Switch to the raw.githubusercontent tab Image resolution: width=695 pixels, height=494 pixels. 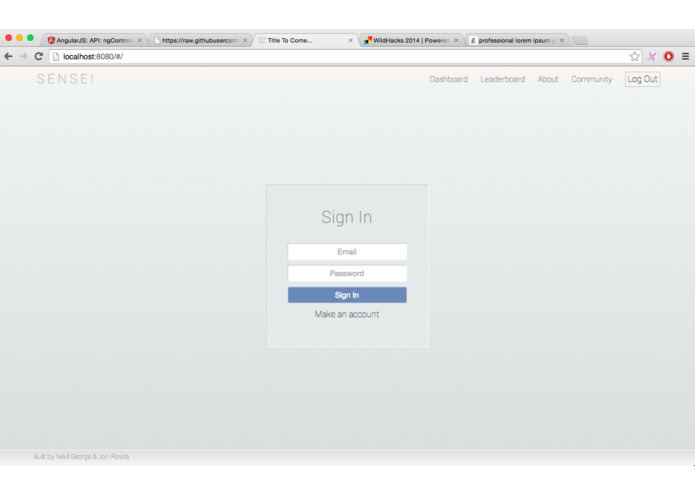coord(199,40)
